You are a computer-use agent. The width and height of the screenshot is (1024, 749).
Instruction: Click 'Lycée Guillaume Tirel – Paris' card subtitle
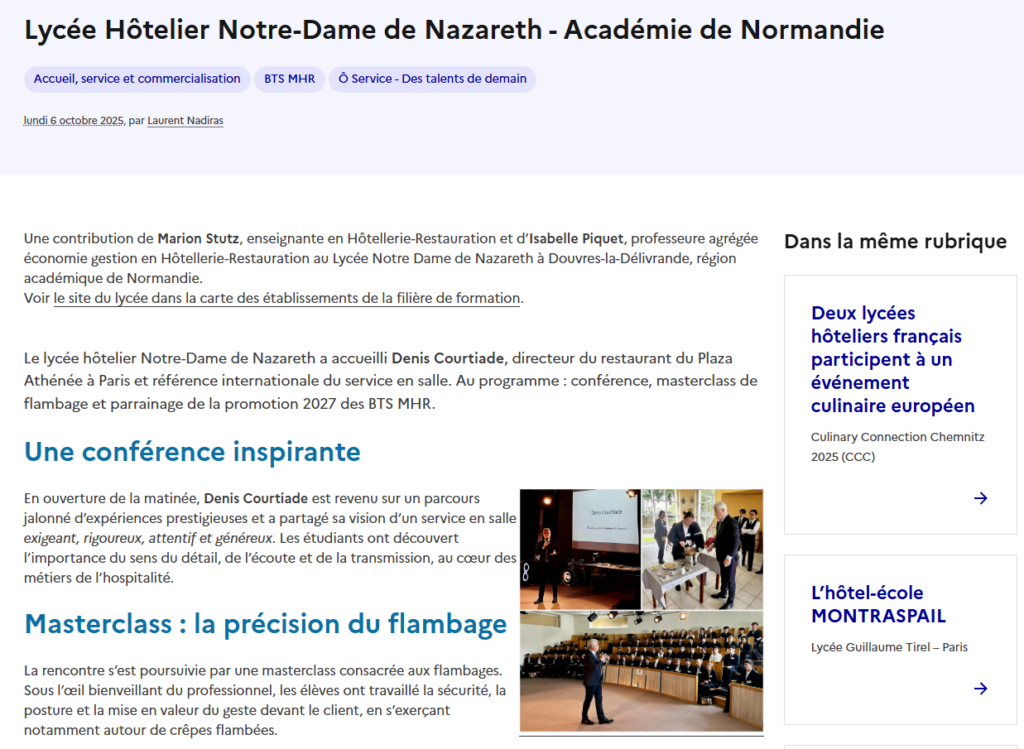889,647
